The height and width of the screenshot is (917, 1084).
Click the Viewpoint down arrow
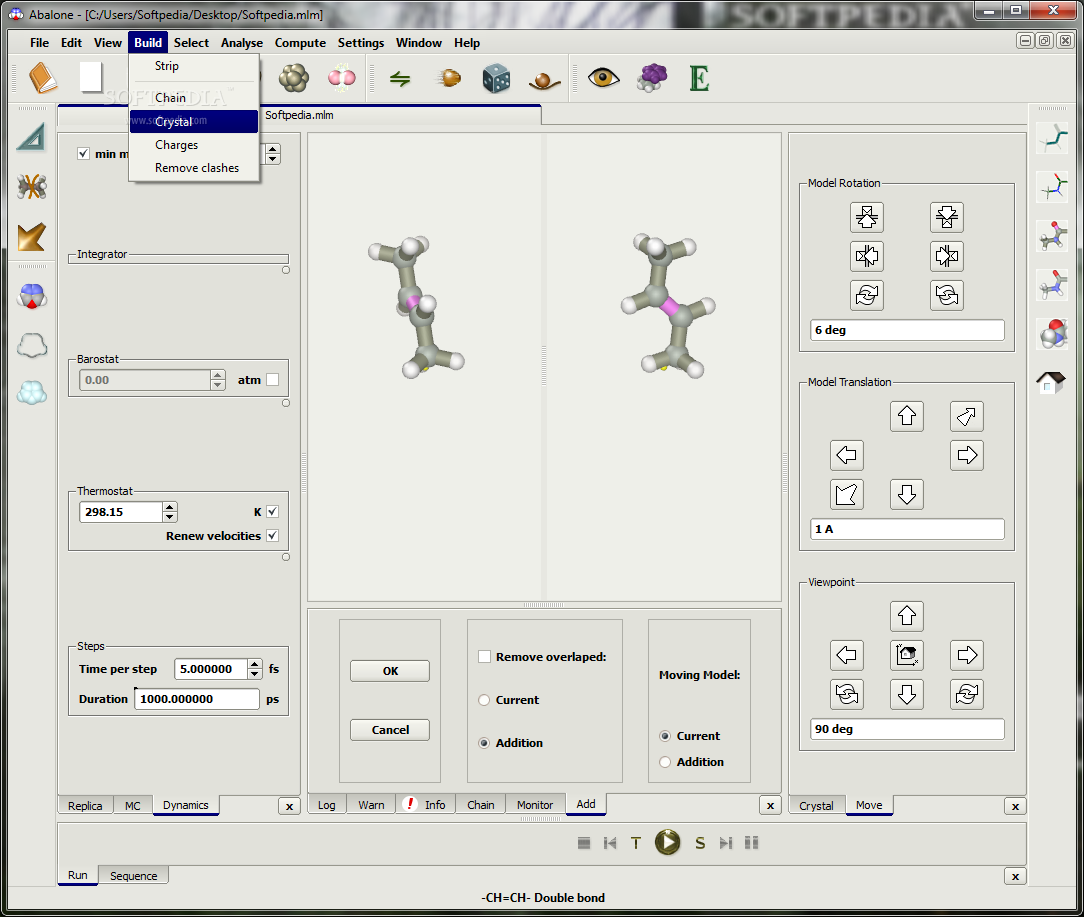click(906, 694)
